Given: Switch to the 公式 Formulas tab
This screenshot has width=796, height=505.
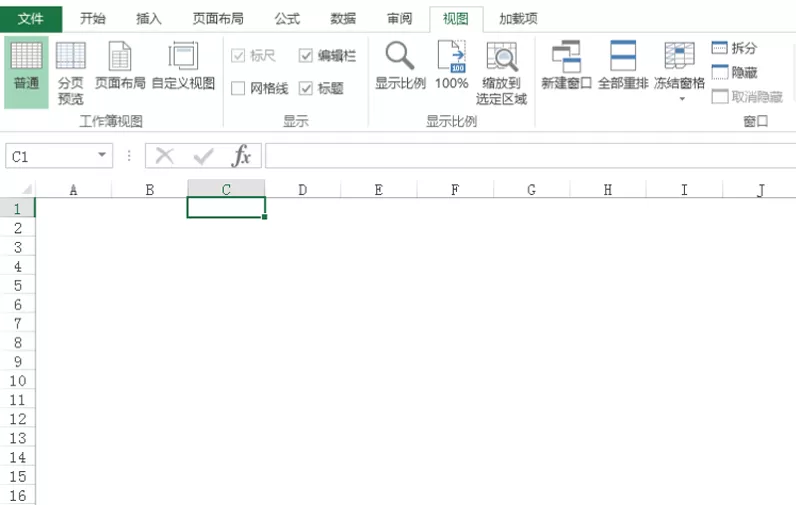Looking at the screenshot, I should [x=287, y=19].
